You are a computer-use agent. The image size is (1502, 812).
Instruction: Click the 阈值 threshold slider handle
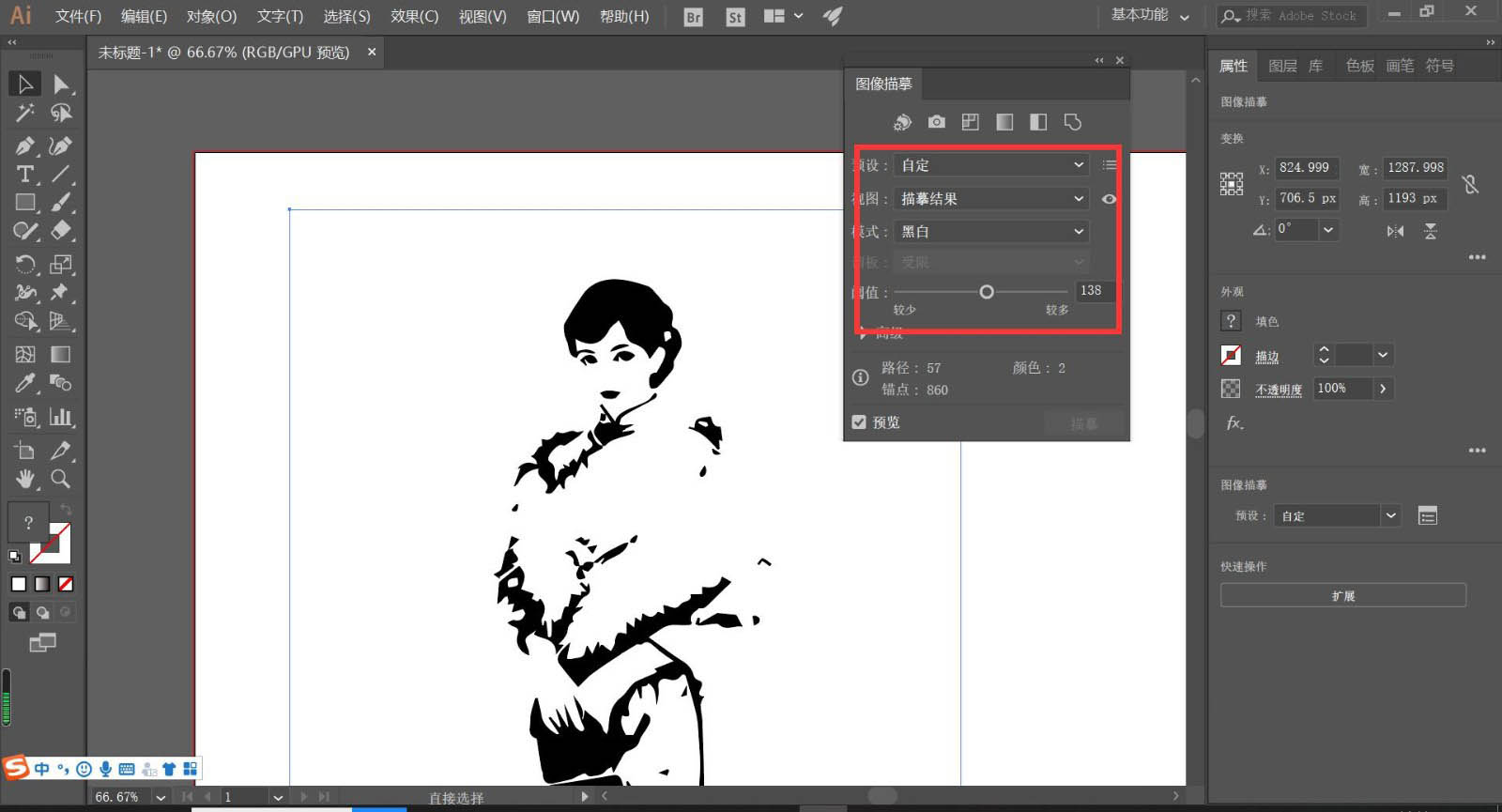[987, 292]
